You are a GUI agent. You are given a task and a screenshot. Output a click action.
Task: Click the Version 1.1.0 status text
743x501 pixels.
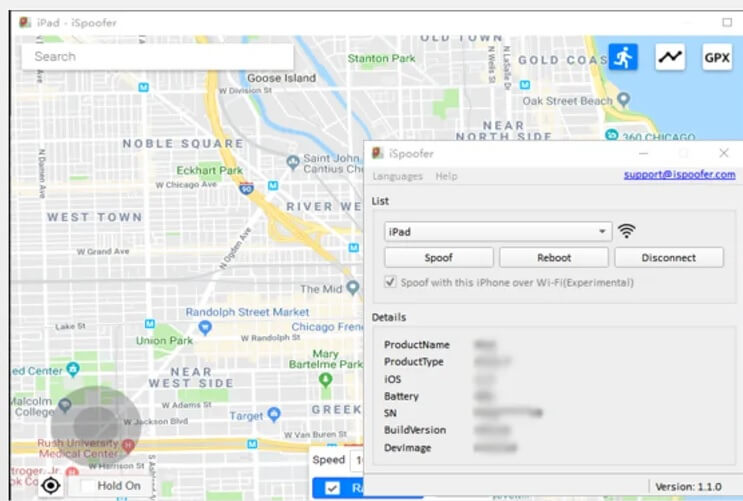(688, 487)
